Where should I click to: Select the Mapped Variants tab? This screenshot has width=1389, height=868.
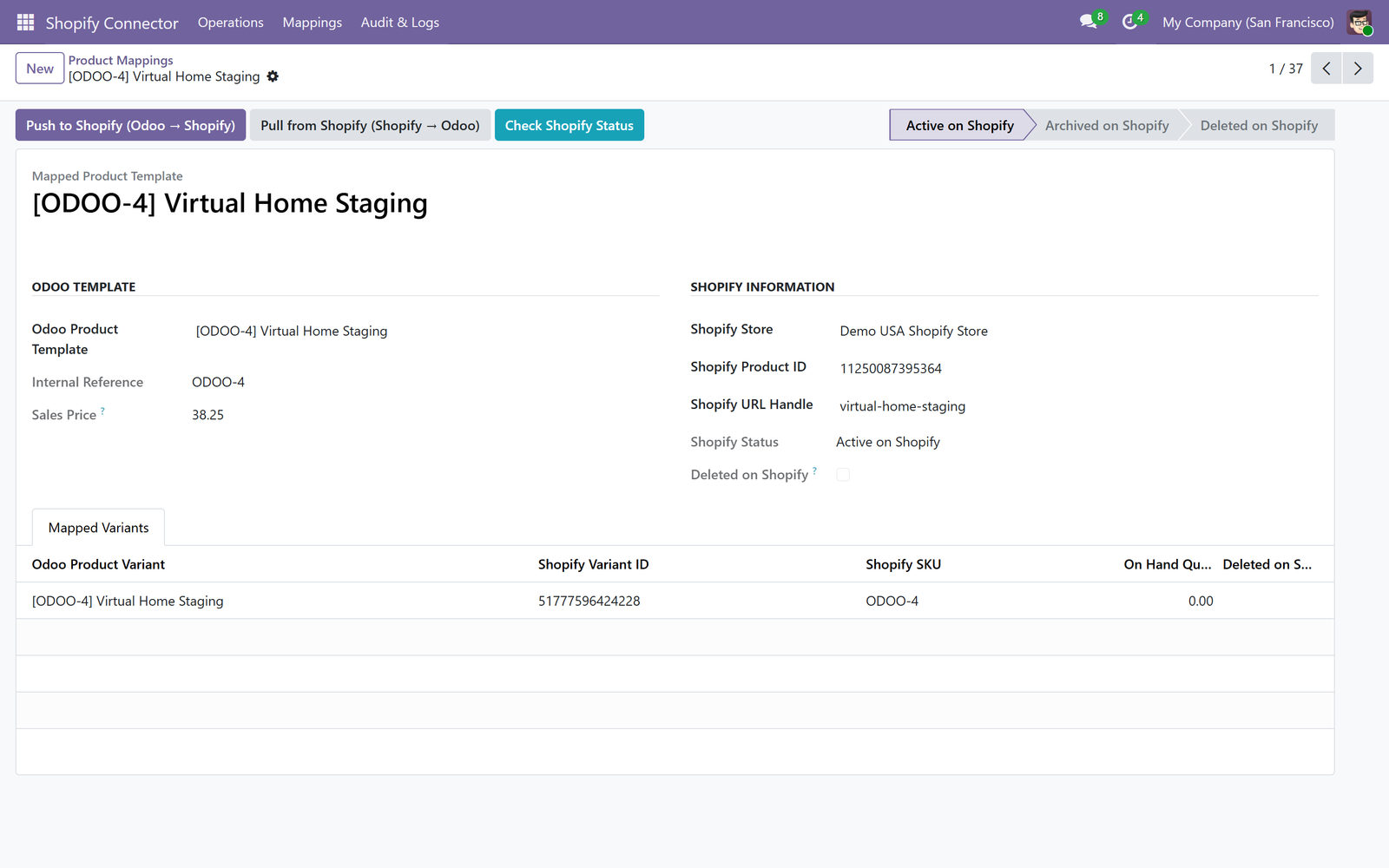(x=99, y=528)
